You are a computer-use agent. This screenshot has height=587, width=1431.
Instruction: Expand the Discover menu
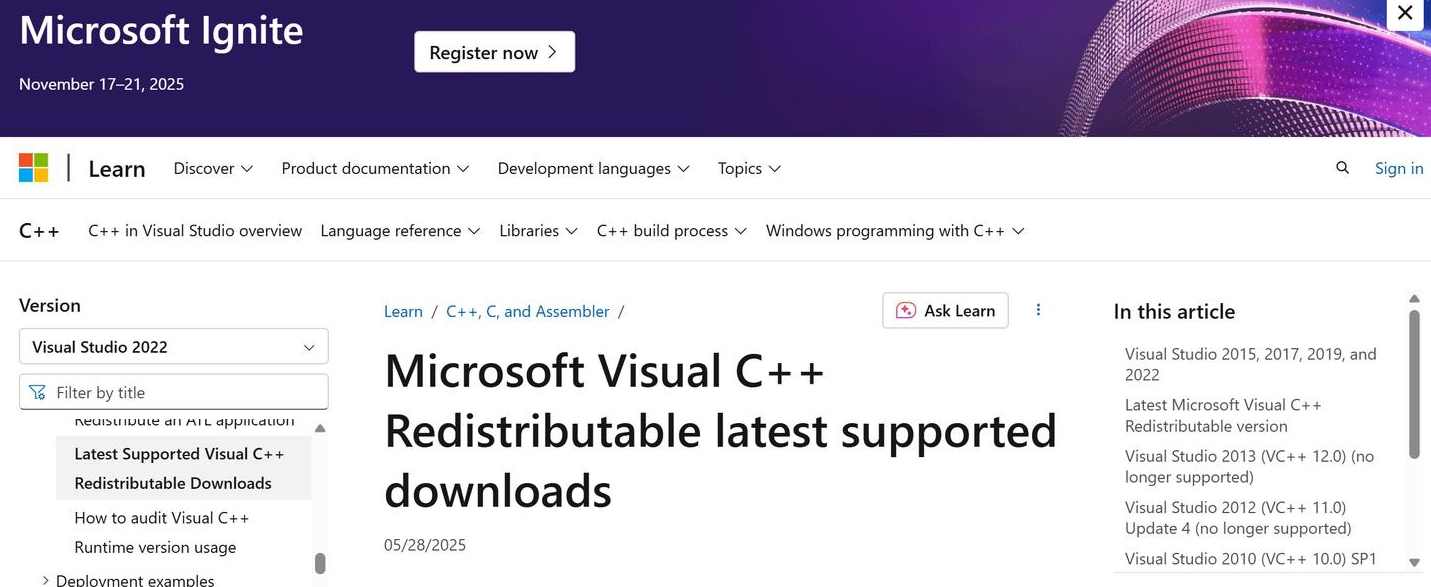[x=213, y=168]
